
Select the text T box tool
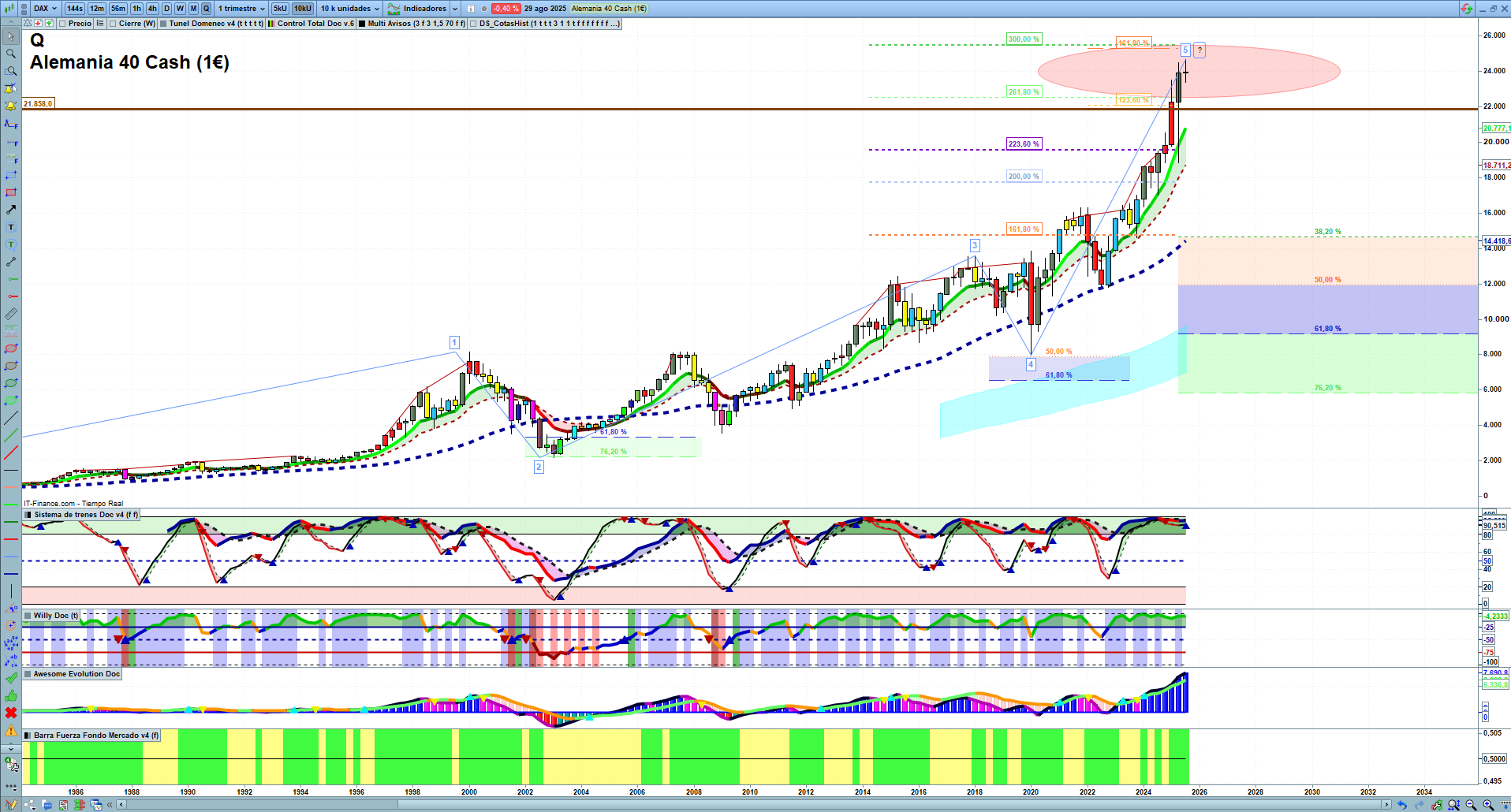11,227
